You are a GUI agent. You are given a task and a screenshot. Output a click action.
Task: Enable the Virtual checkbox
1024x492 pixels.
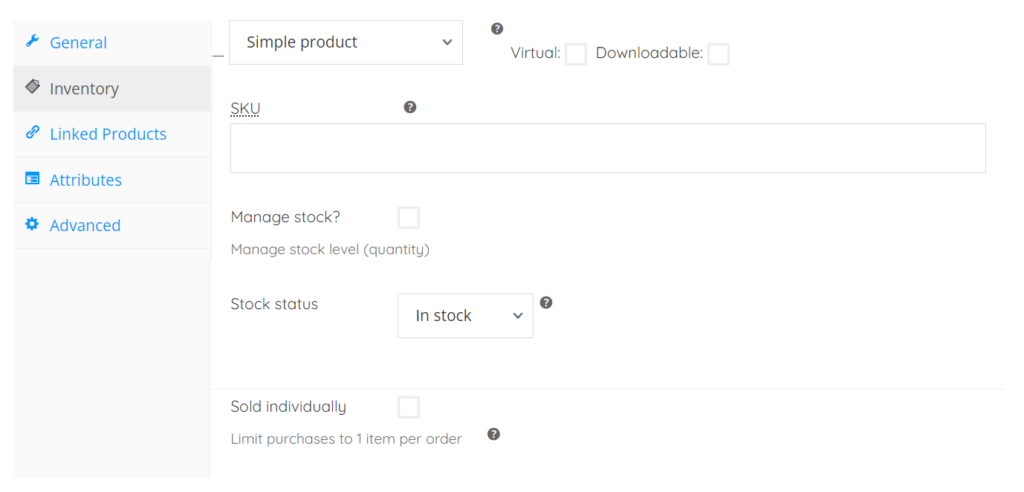pos(576,54)
